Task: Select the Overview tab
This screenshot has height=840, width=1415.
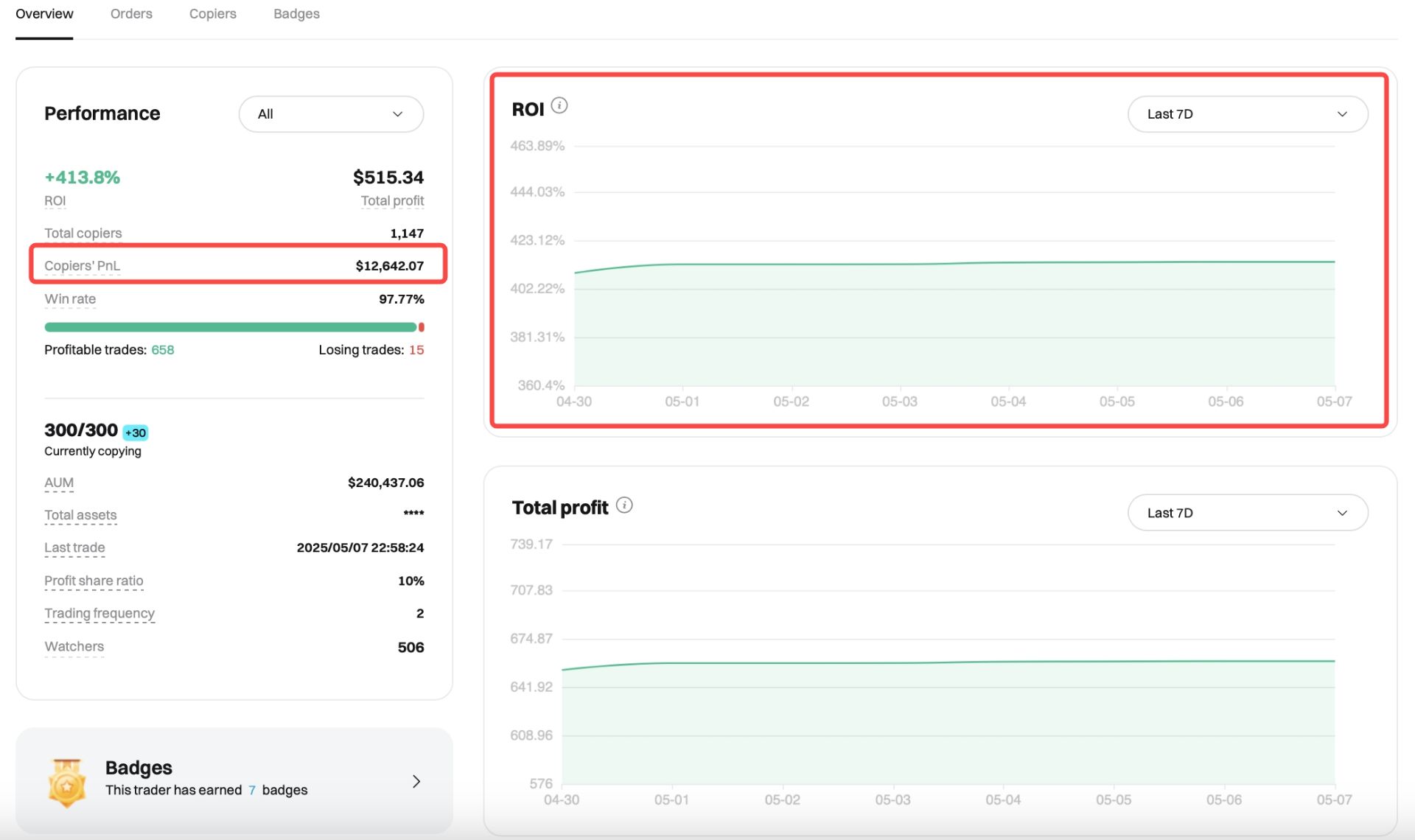Action: click(44, 13)
